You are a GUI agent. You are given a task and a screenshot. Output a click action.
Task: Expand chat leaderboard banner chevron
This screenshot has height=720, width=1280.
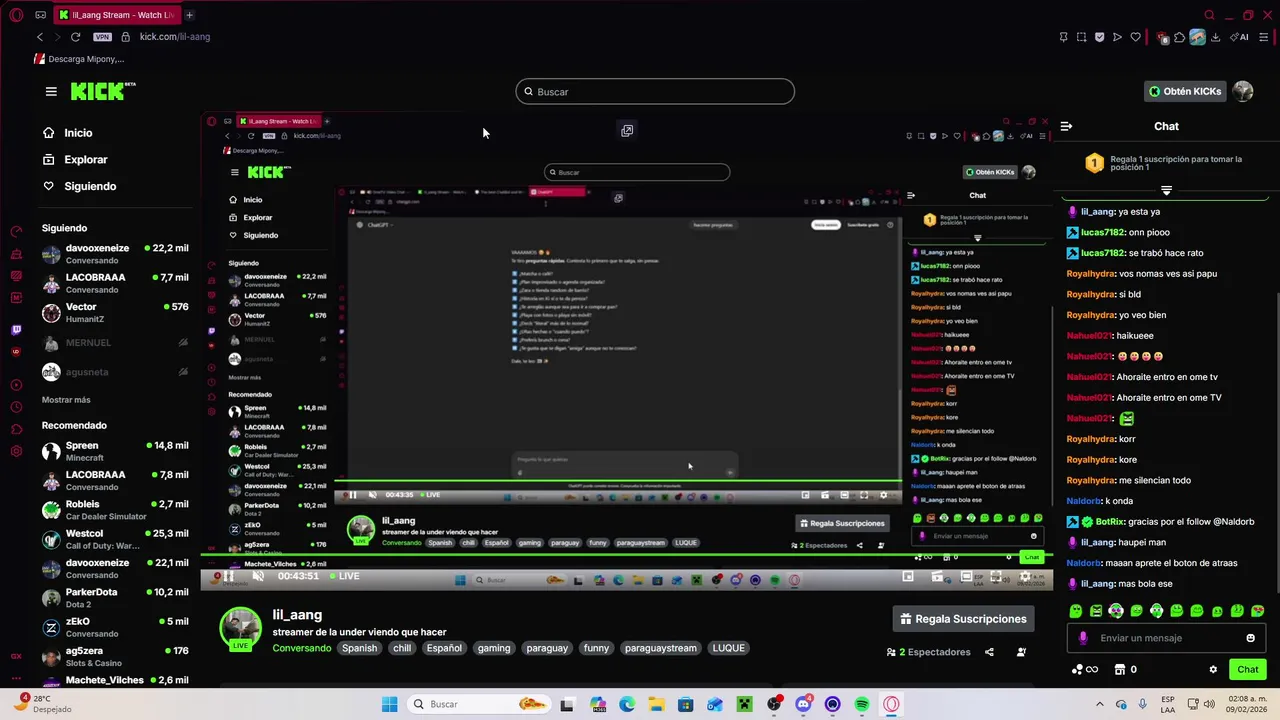[1166, 190]
